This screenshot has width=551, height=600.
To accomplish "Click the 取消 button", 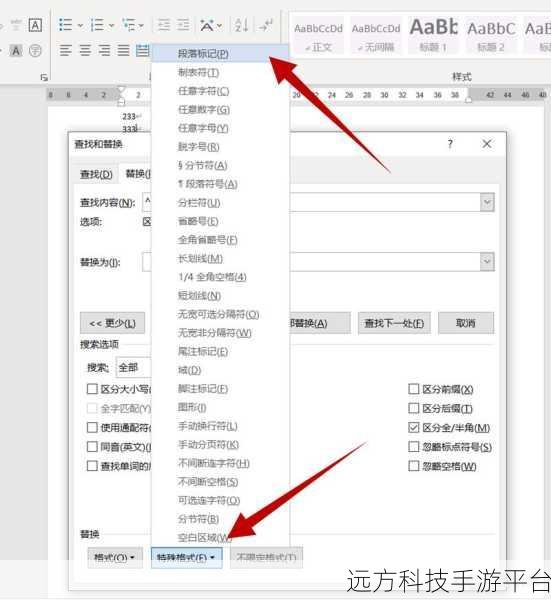I will coord(466,323).
